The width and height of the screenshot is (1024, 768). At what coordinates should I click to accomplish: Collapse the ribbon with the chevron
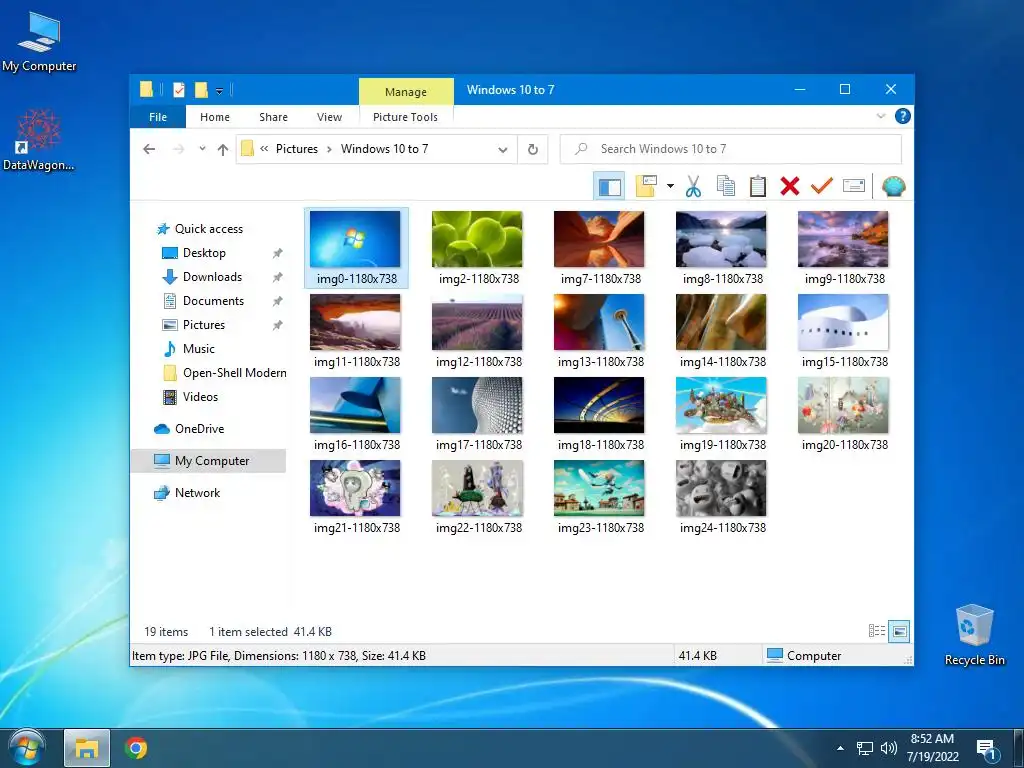click(x=881, y=116)
